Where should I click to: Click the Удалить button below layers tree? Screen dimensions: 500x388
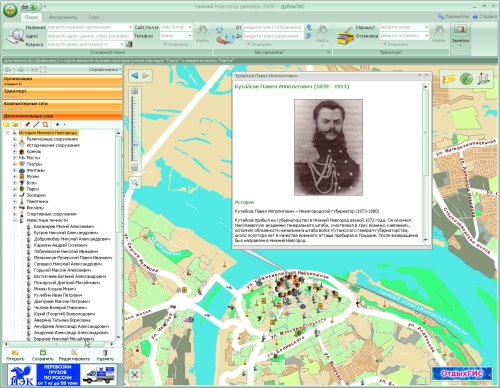[105, 355]
